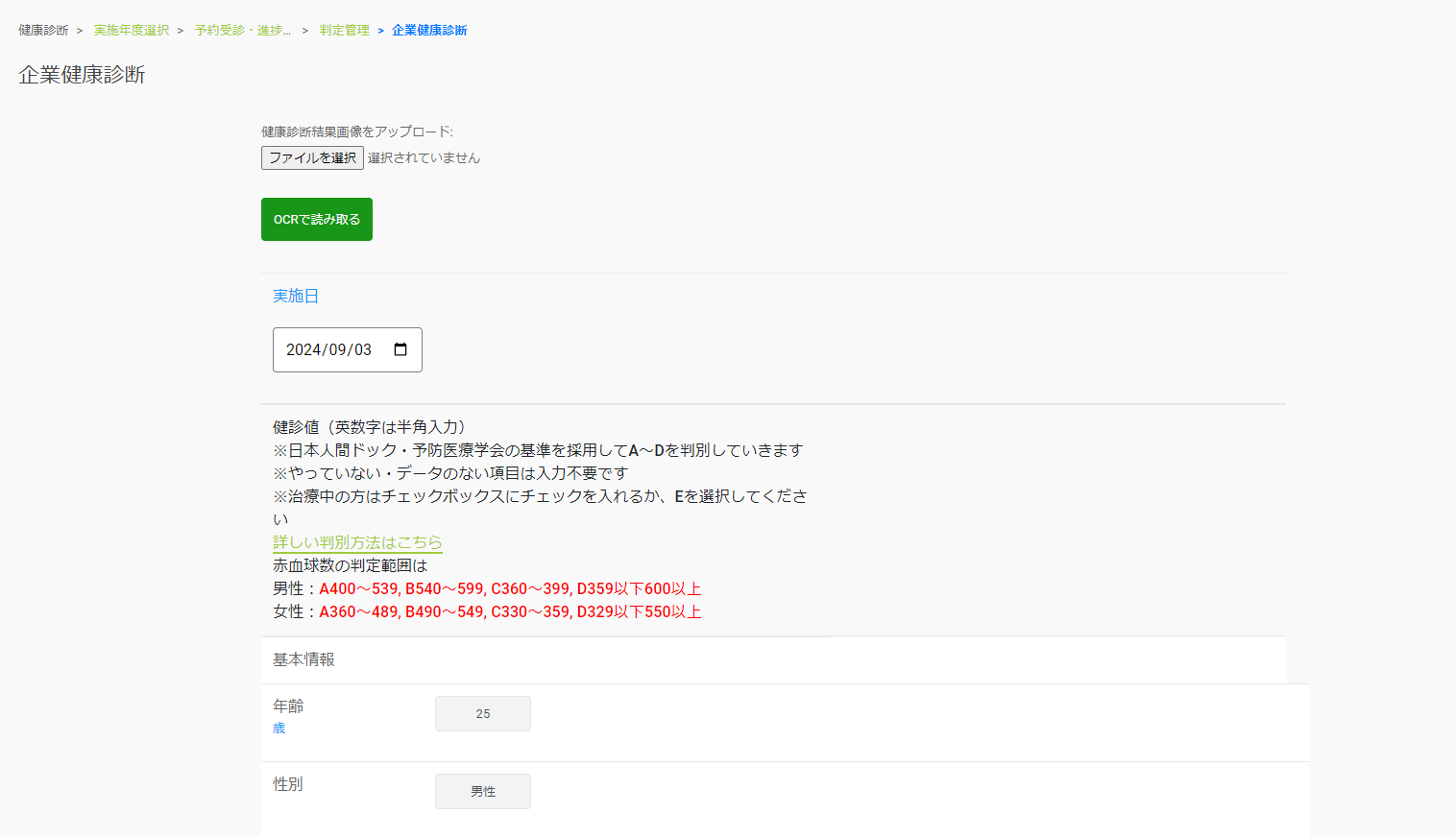This screenshot has height=837, width=1456.
Task: Return to 判定管理 via breadcrumb
Action: point(344,31)
